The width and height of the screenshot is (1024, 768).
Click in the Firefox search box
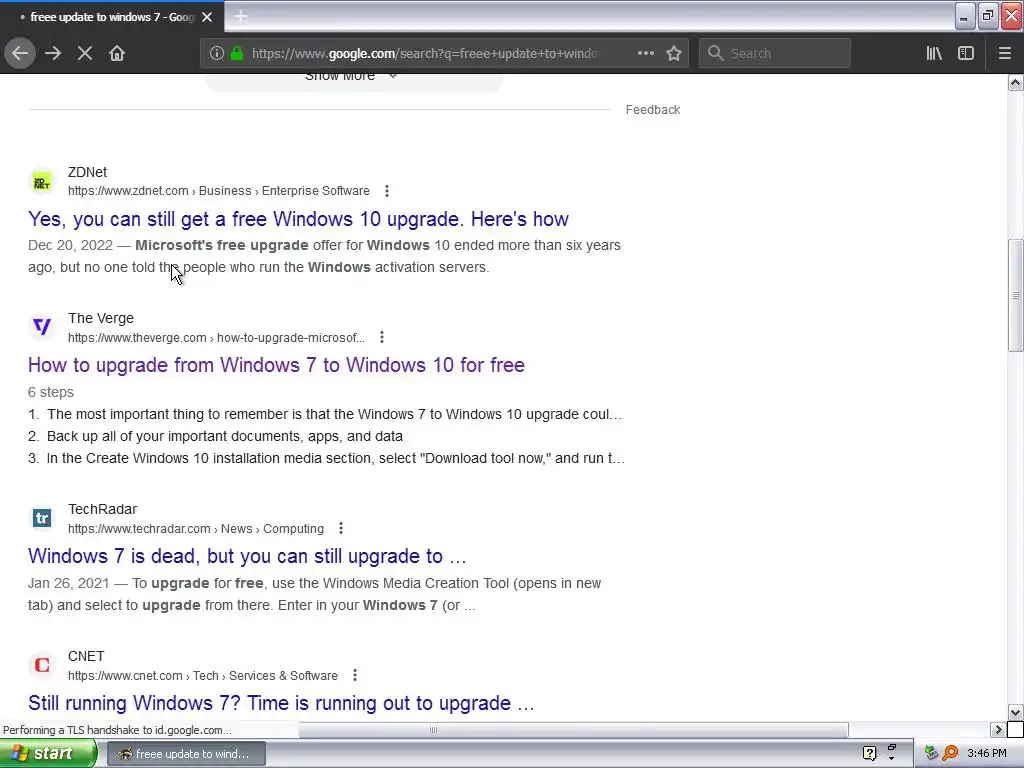775,53
